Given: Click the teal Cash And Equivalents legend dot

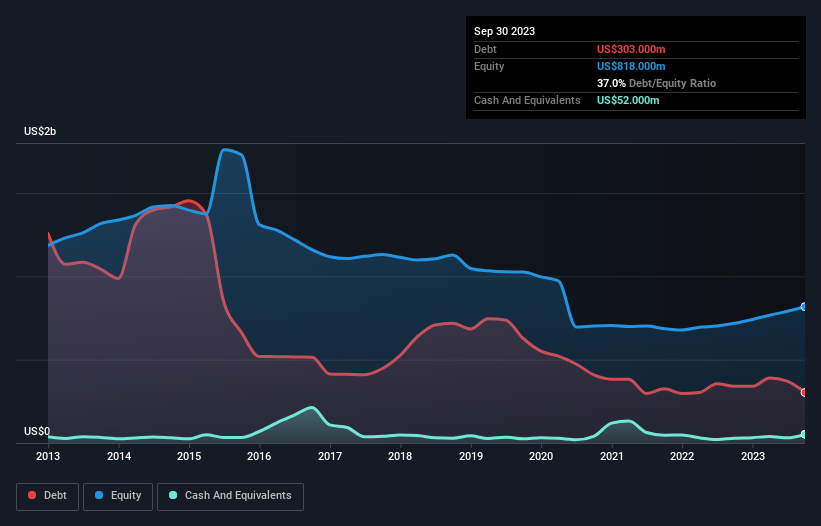Looking at the screenshot, I should click(173, 495).
